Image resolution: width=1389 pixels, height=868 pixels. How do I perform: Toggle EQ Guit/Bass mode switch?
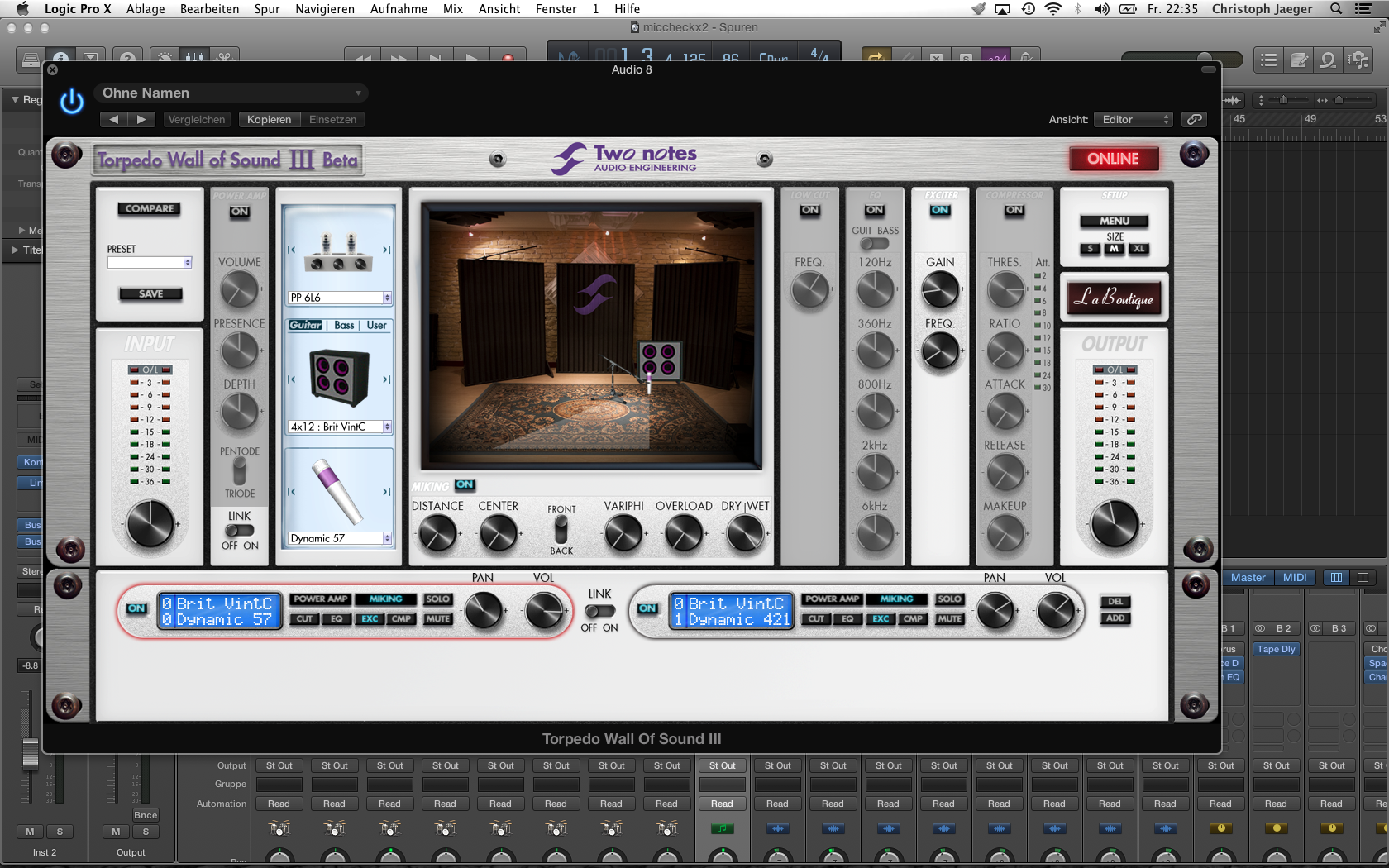pos(875,244)
